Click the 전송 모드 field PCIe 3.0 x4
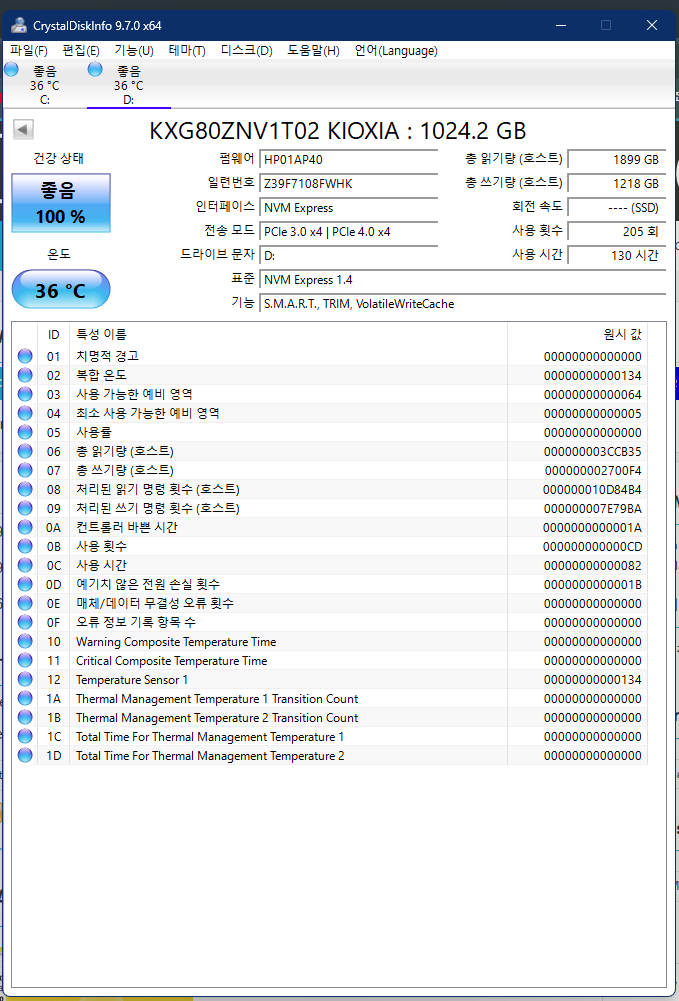Screen dimensions: 679x1001 348,232
